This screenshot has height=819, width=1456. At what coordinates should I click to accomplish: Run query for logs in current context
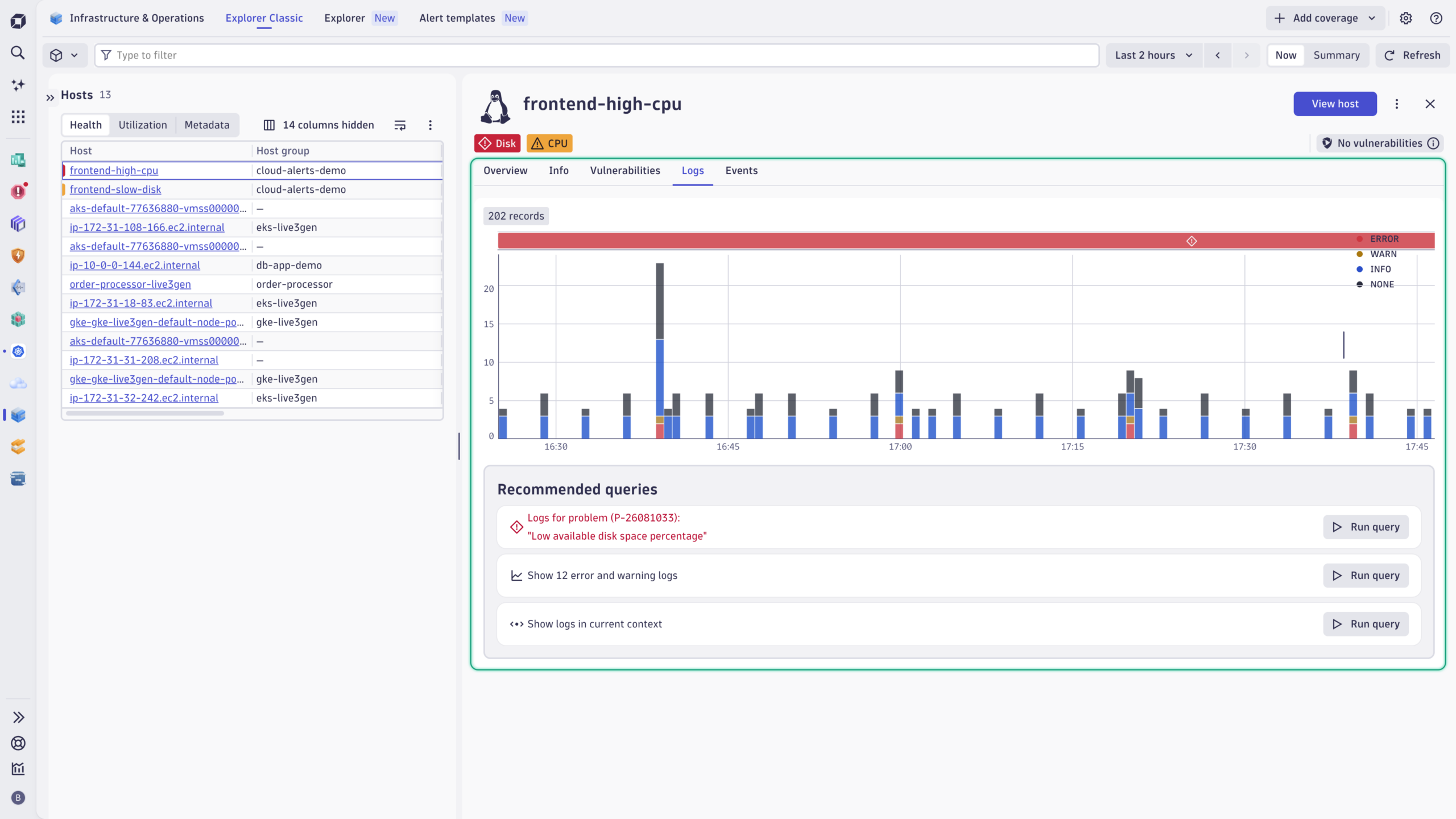[x=1366, y=624]
